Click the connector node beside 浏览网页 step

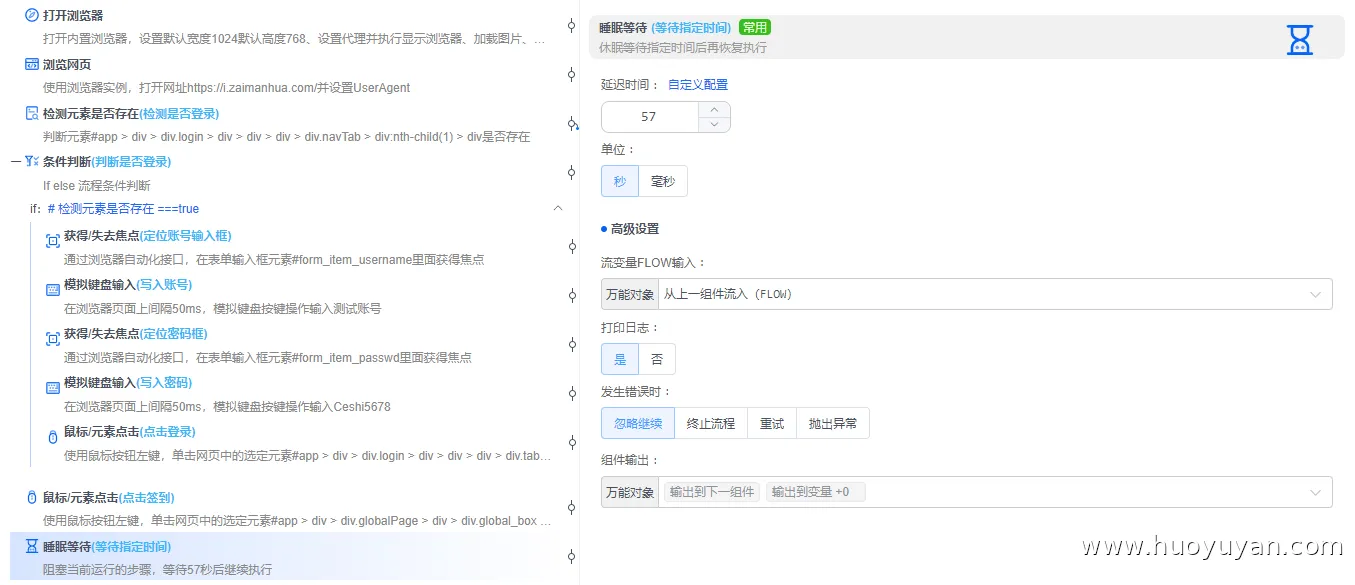571,75
